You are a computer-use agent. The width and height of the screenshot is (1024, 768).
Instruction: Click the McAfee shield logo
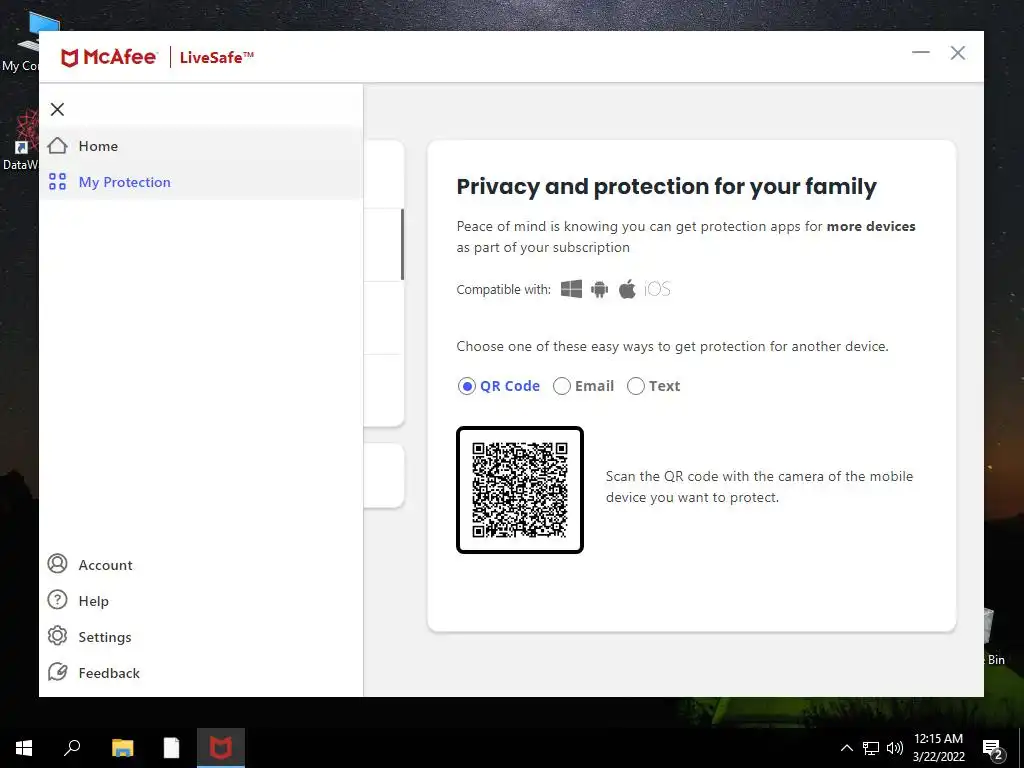point(69,57)
